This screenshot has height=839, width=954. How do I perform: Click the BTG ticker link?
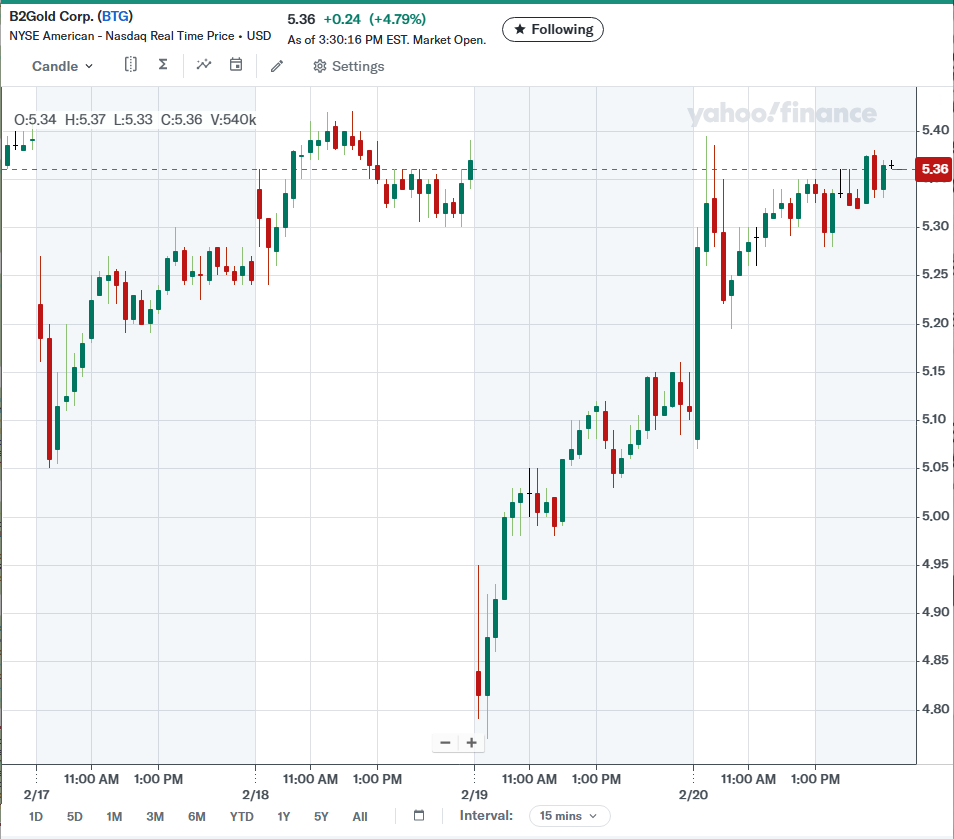[115, 16]
